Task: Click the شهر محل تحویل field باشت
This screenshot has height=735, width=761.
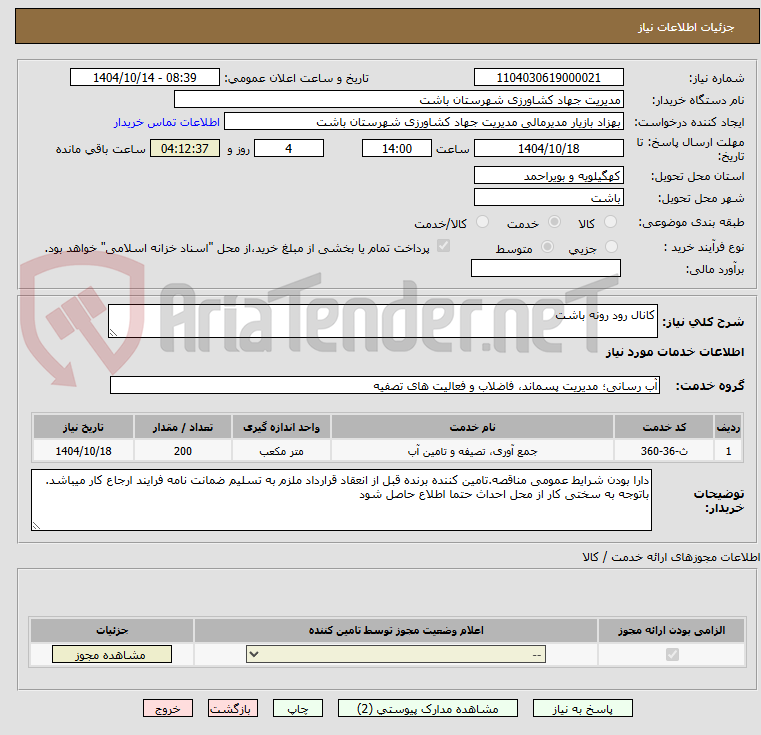Action: pyautogui.click(x=548, y=197)
